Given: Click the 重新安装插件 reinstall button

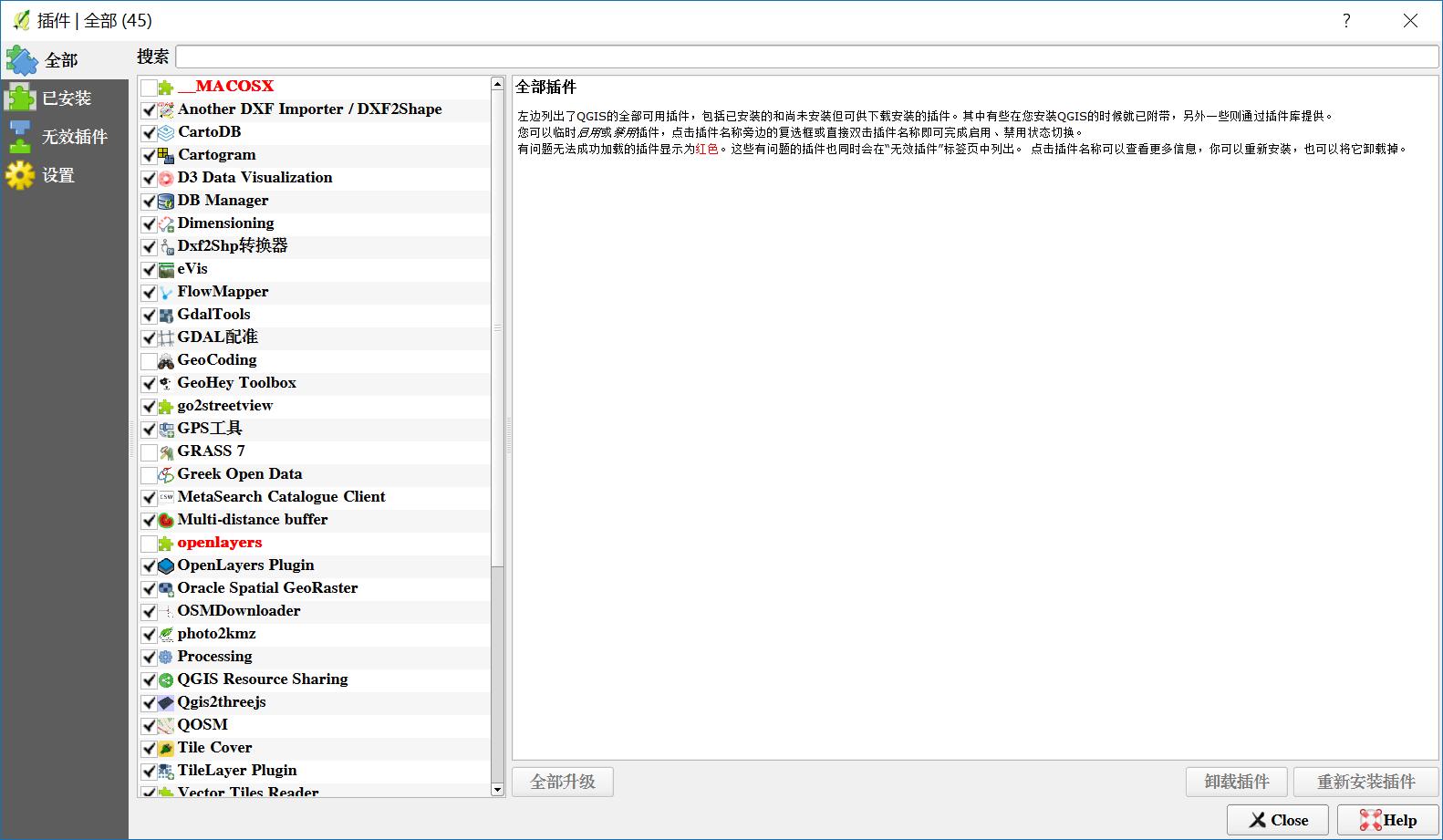Looking at the screenshot, I should coord(1365,782).
